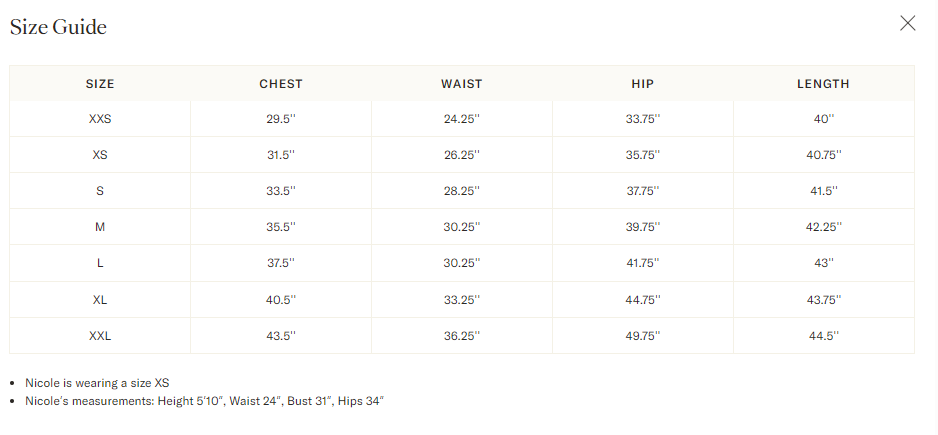Select the XXS size row label
The height and width of the screenshot is (435, 938).
pos(100,119)
